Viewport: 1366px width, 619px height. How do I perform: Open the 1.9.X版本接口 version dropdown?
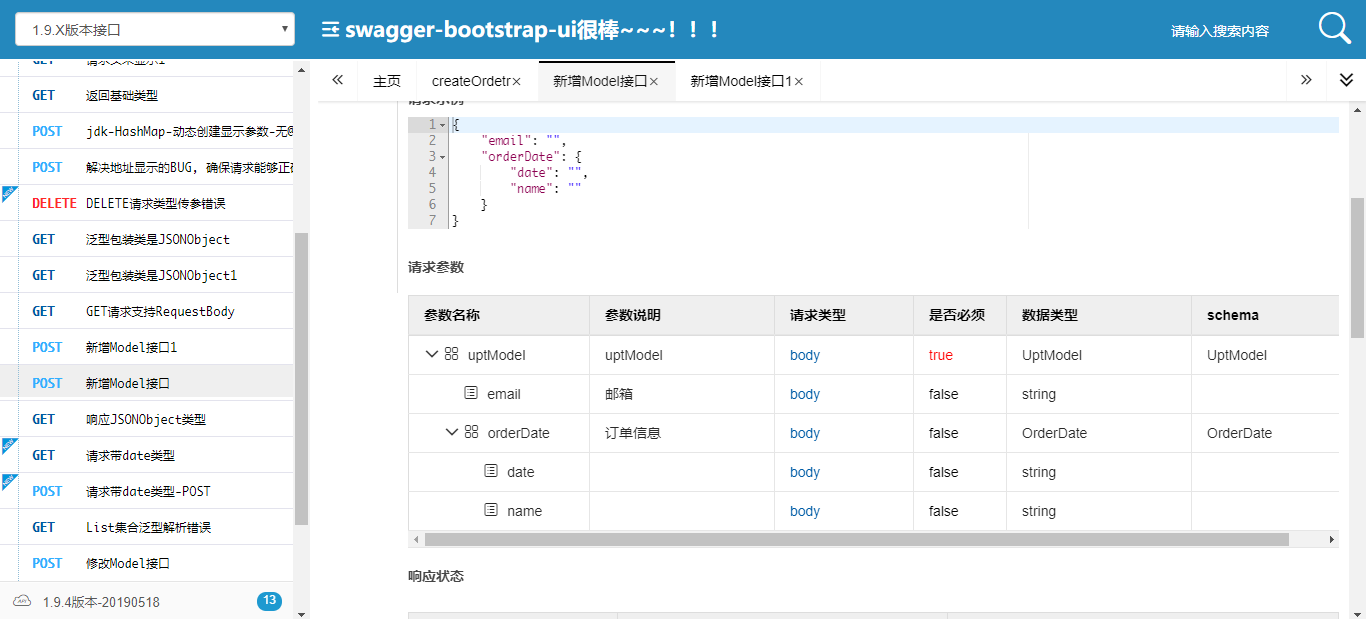click(155, 30)
